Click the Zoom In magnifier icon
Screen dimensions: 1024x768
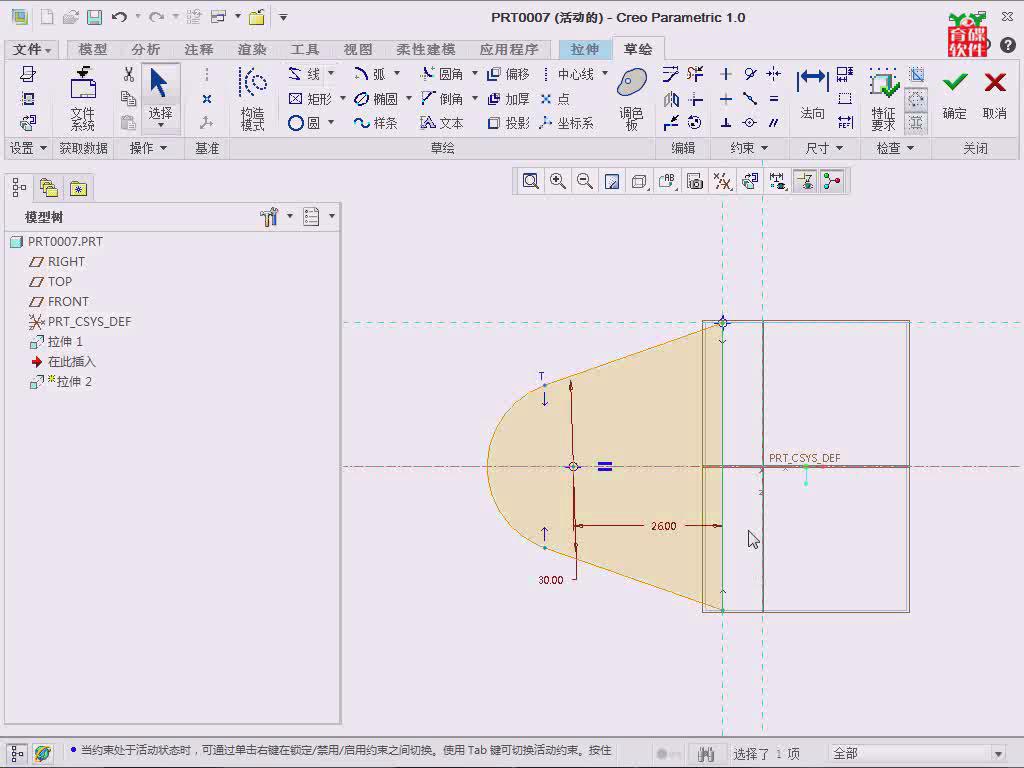[x=558, y=181]
